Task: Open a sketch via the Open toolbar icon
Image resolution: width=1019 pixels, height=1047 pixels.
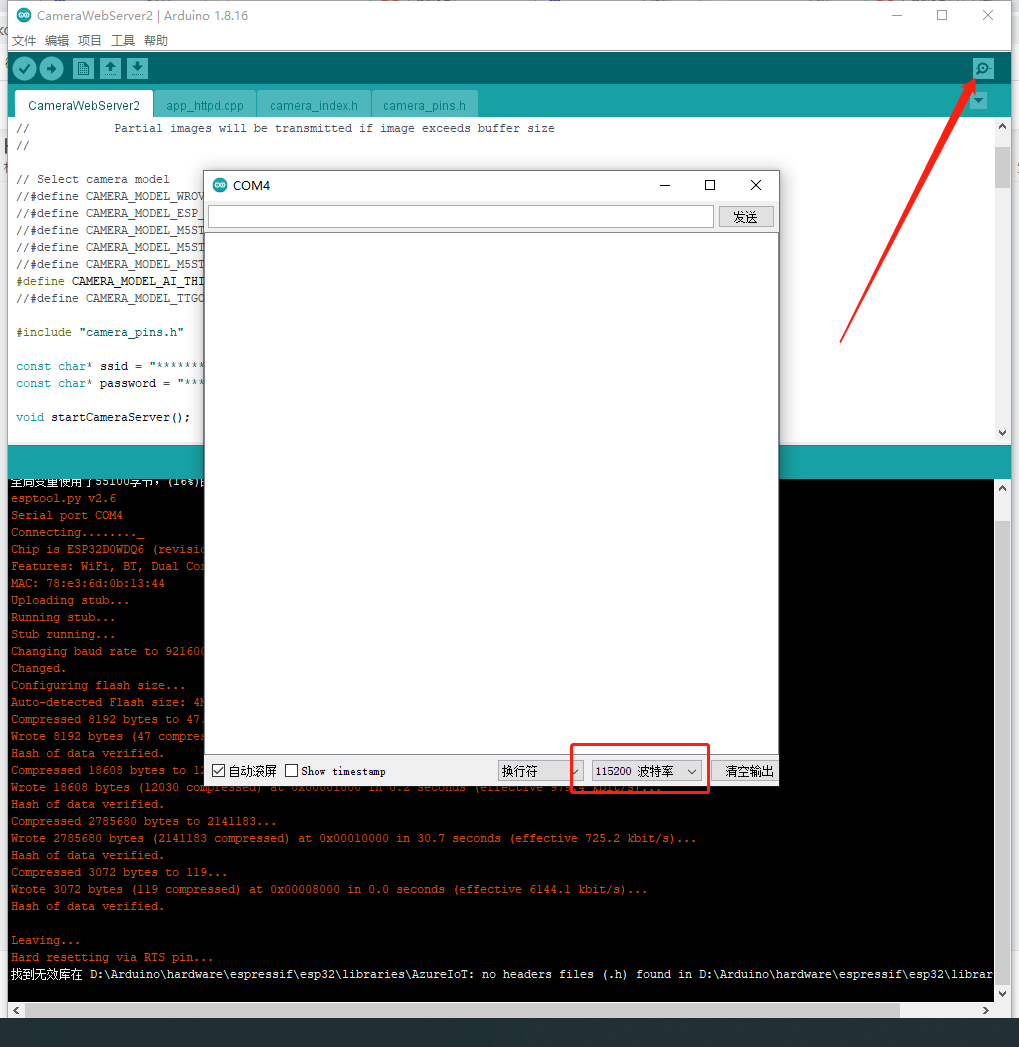Action: click(x=110, y=68)
